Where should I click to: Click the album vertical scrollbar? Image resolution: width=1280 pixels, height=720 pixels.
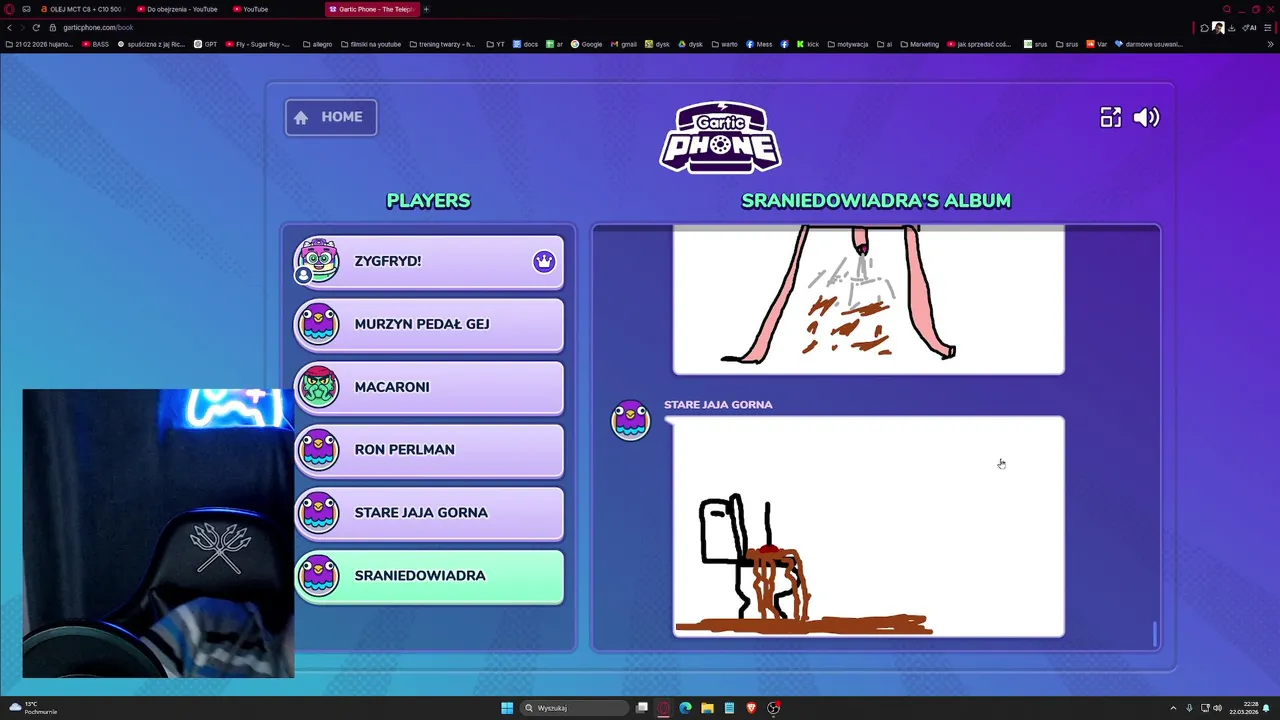[x=1155, y=634]
